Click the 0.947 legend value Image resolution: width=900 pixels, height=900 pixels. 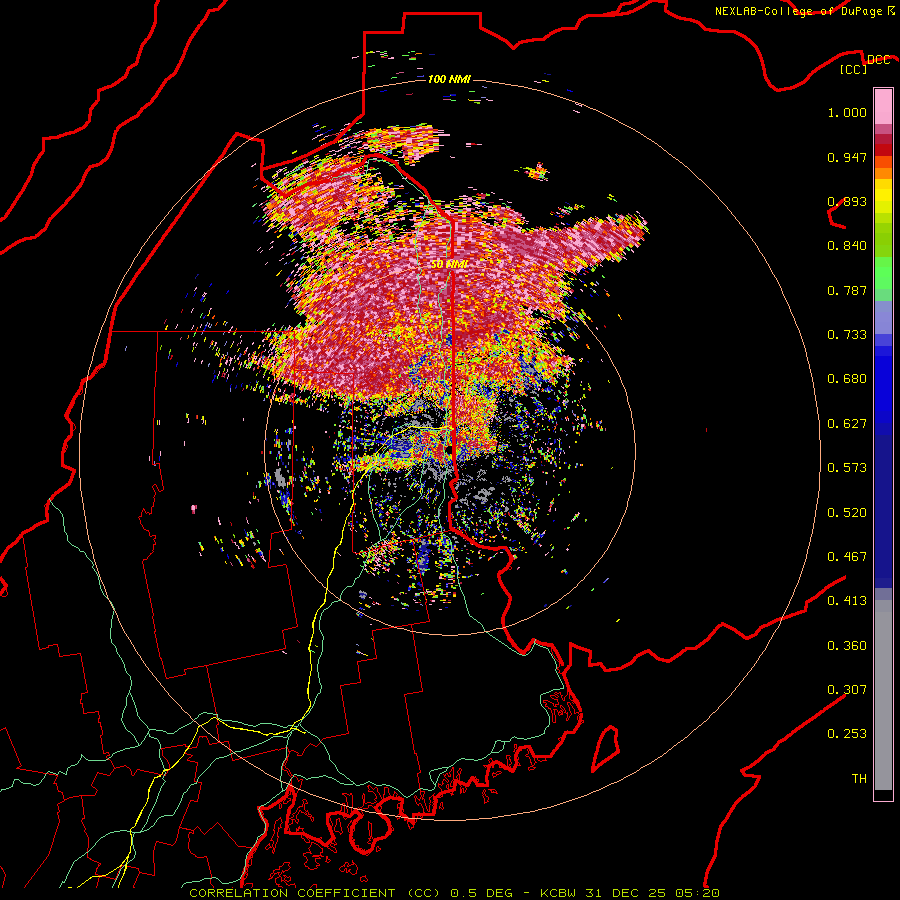(847, 157)
